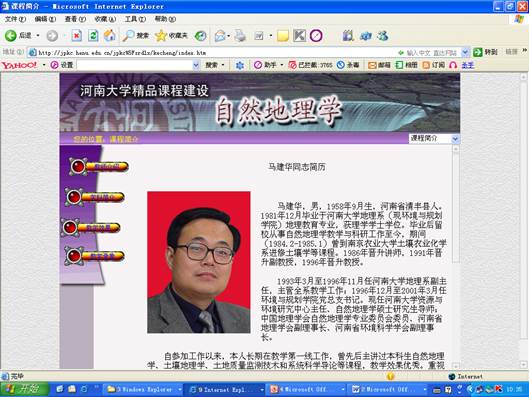Refresh the page with green arrows icon

click(93, 35)
